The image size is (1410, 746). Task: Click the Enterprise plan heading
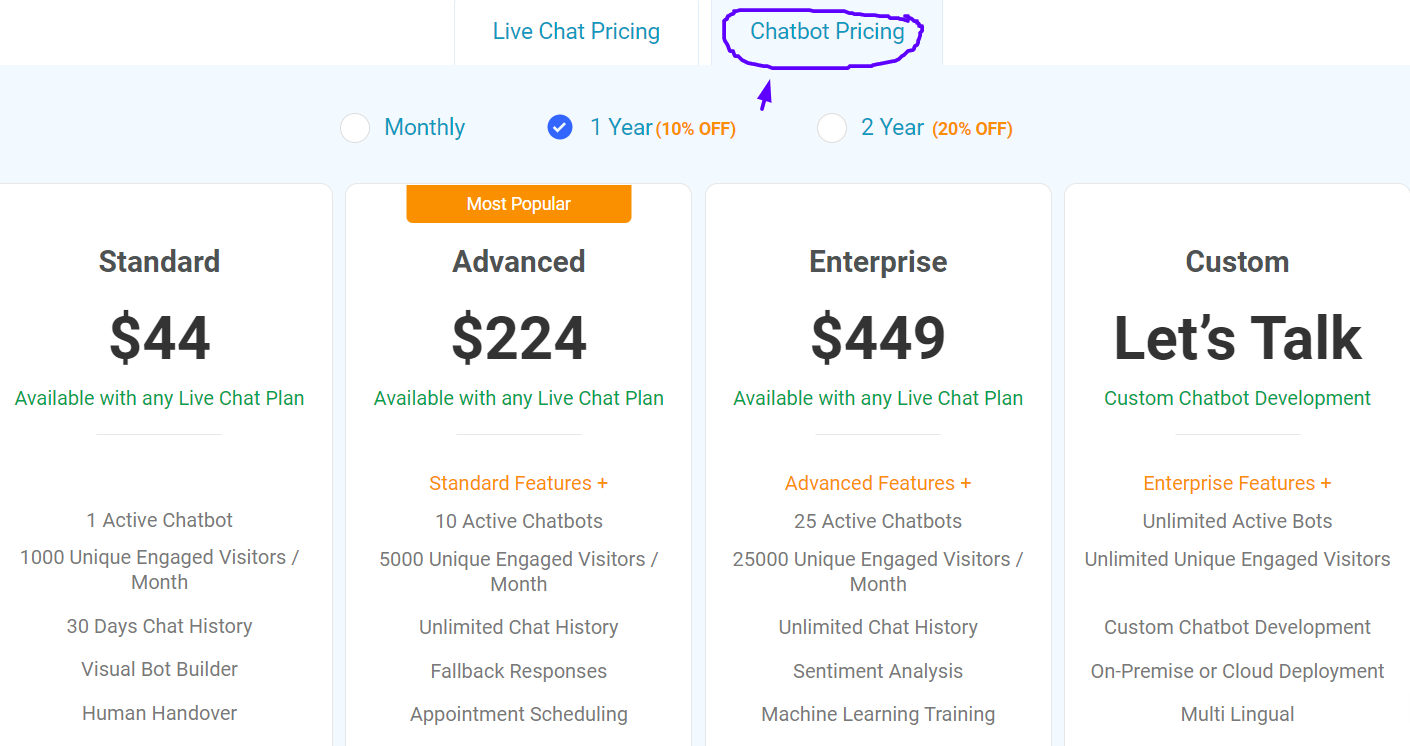[878, 262]
